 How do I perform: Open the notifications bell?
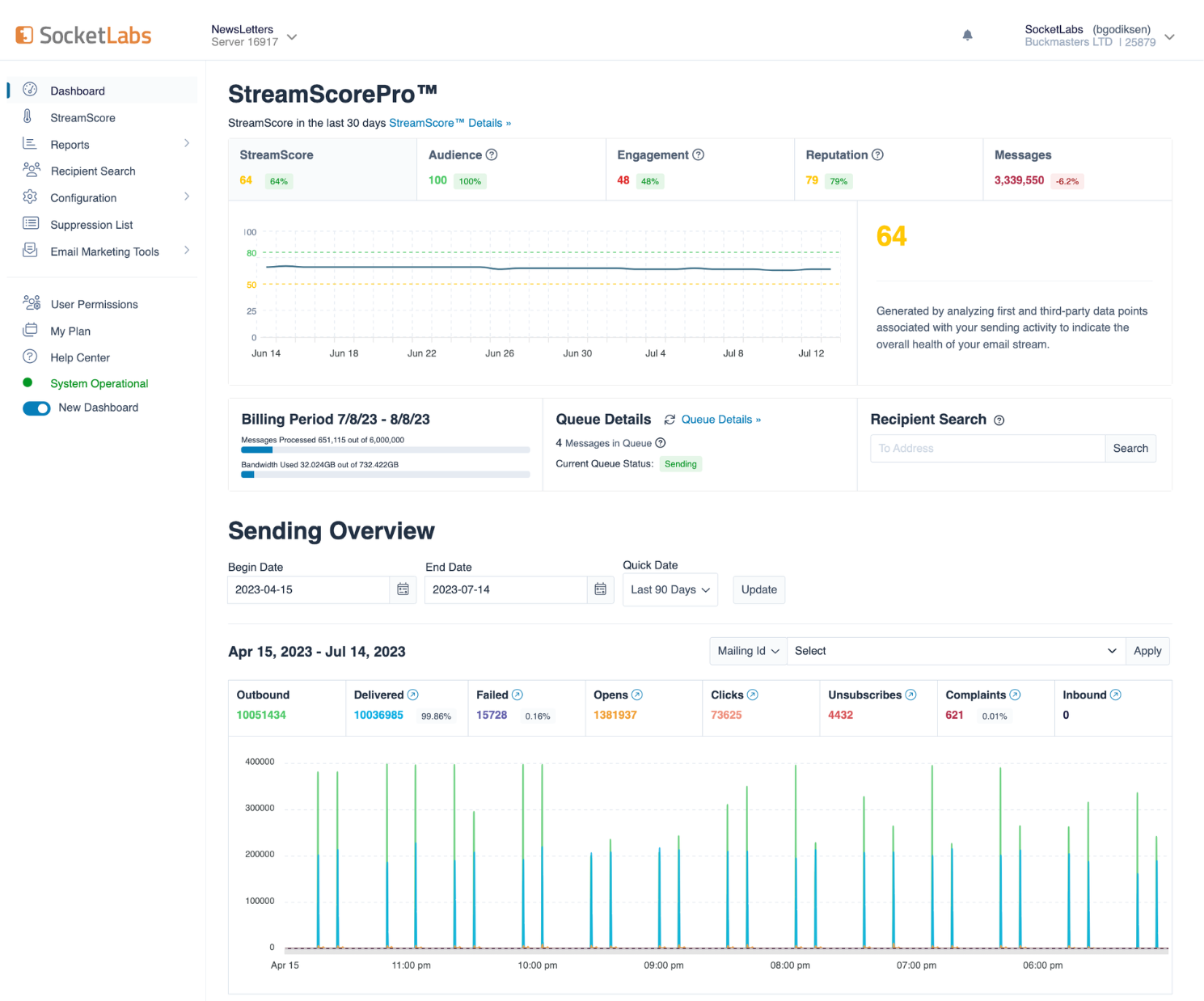click(967, 36)
